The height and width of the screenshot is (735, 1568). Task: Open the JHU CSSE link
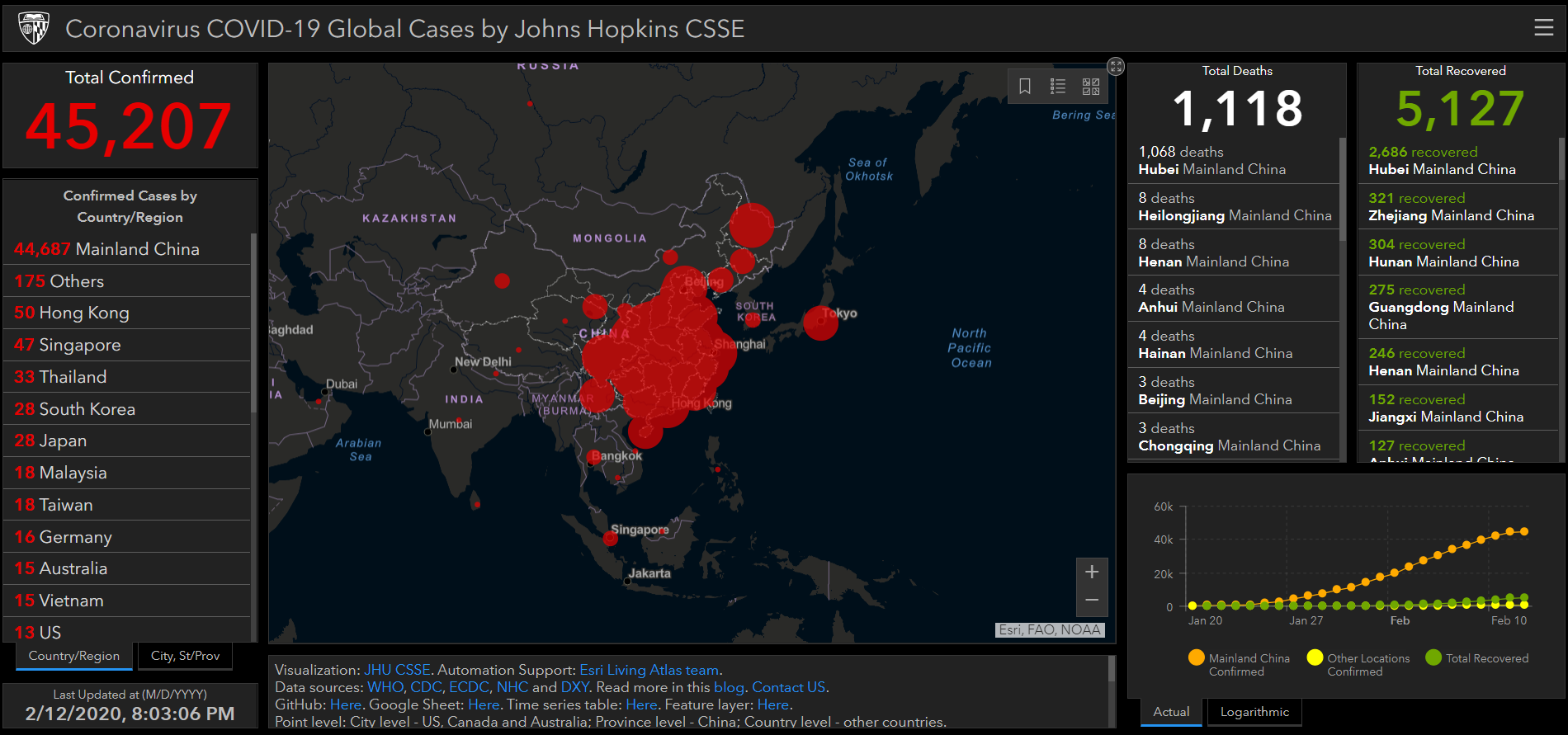397,670
